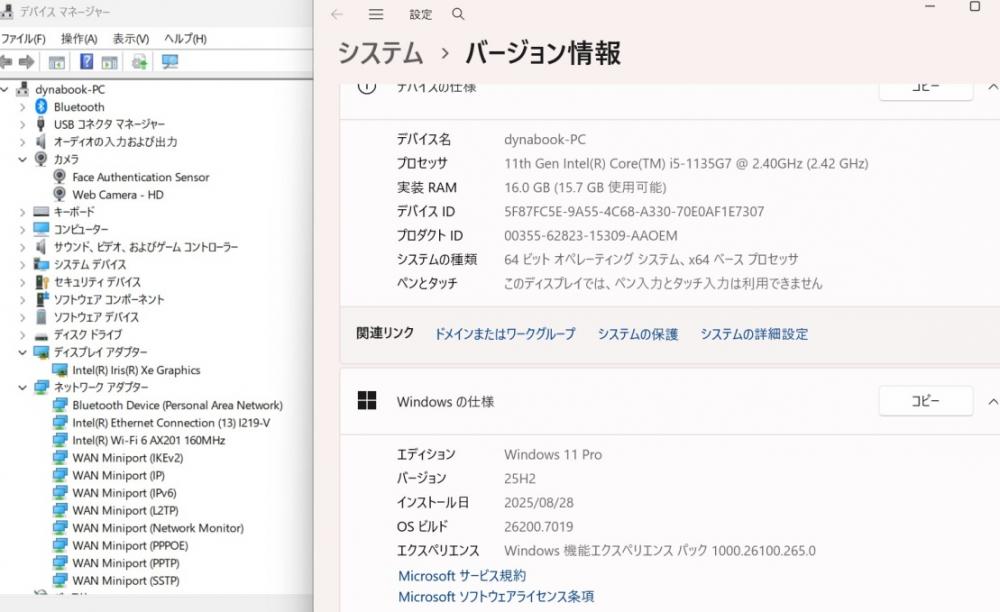Collapse the カメラ category
Viewport: 1000px width, 612px height.
coord(23,159)
